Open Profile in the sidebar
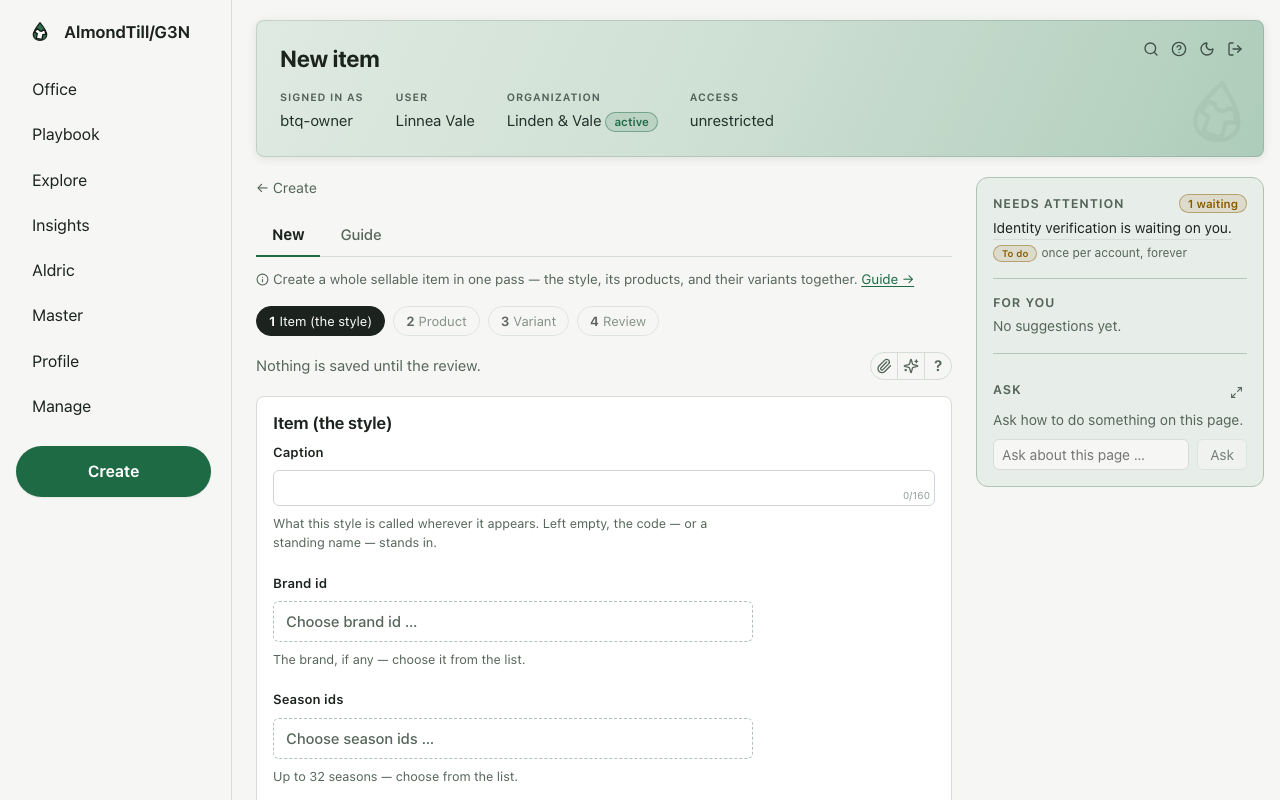This screenshot has height=800, width=1280. [x=55, y=361]
